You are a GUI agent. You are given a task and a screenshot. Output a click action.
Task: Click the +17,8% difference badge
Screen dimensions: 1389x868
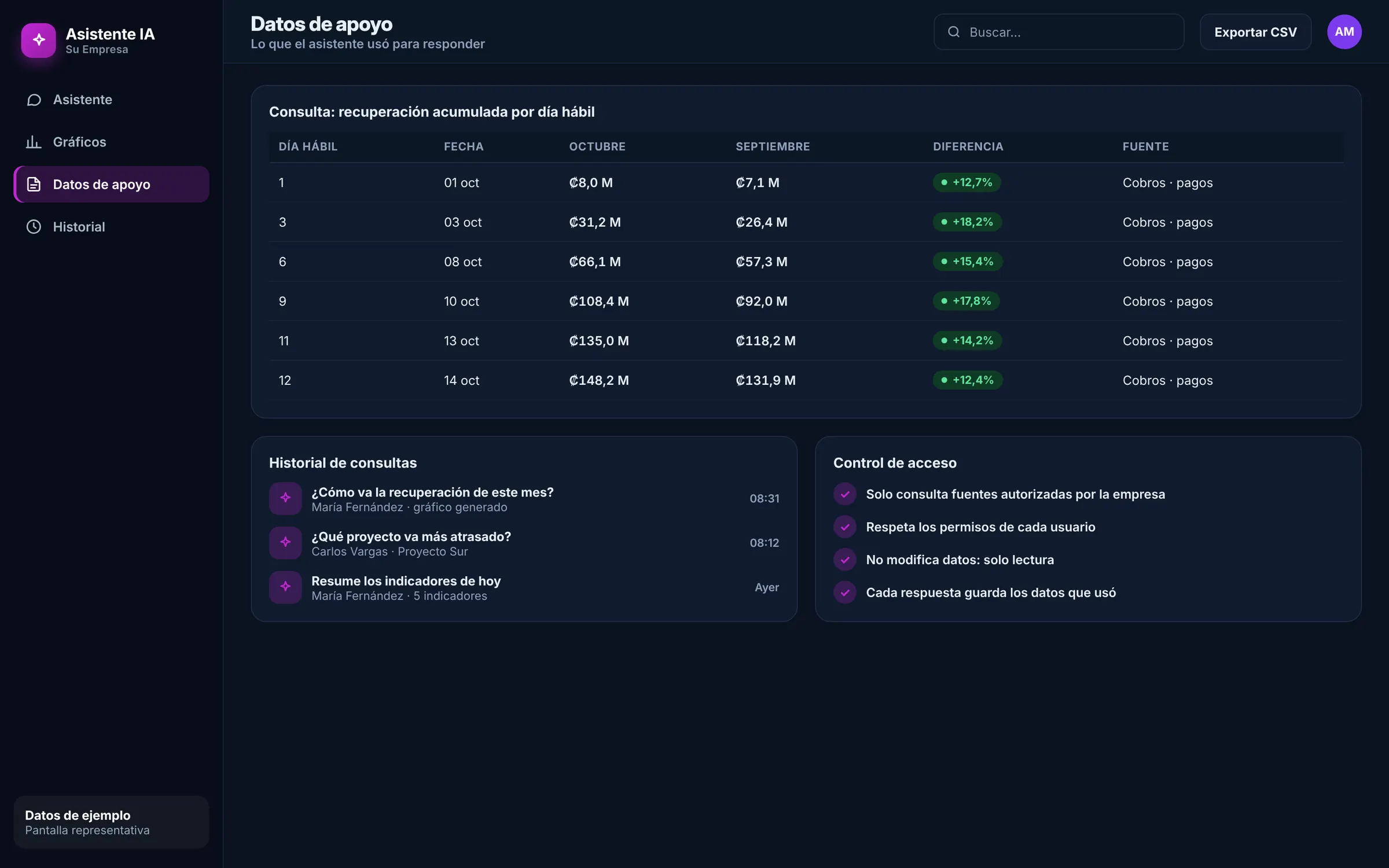[967, 301]
